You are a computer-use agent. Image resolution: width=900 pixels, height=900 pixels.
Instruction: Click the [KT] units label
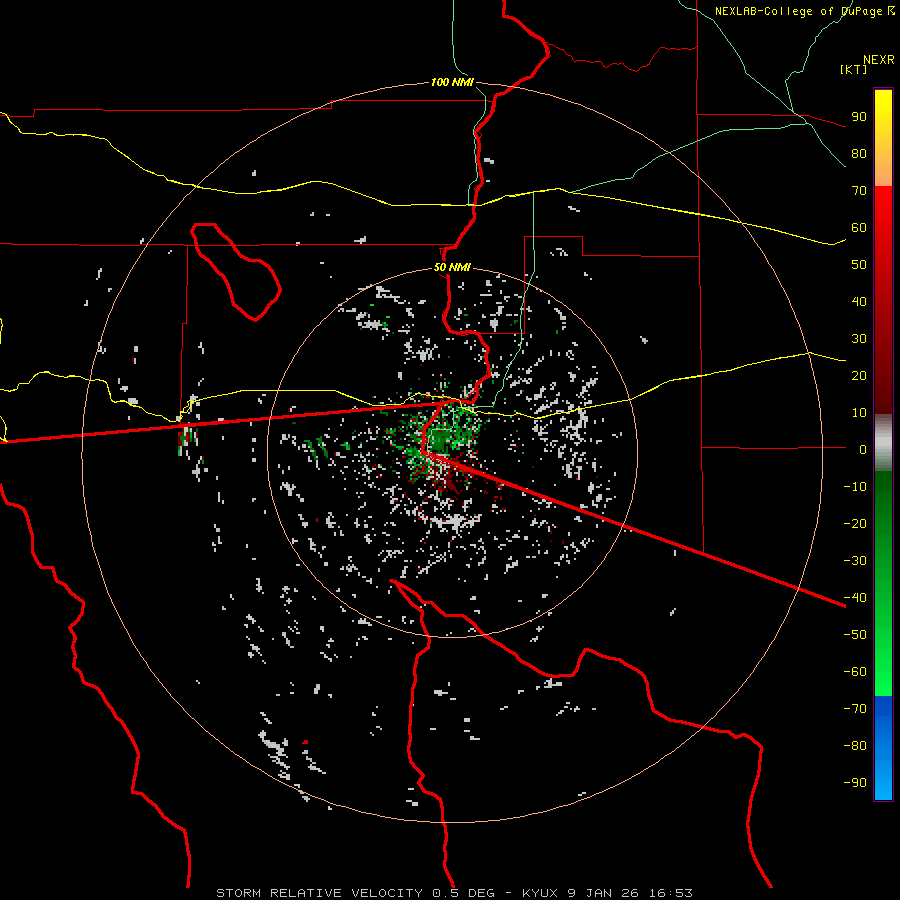pyautogui.click(x=854, y=69)
